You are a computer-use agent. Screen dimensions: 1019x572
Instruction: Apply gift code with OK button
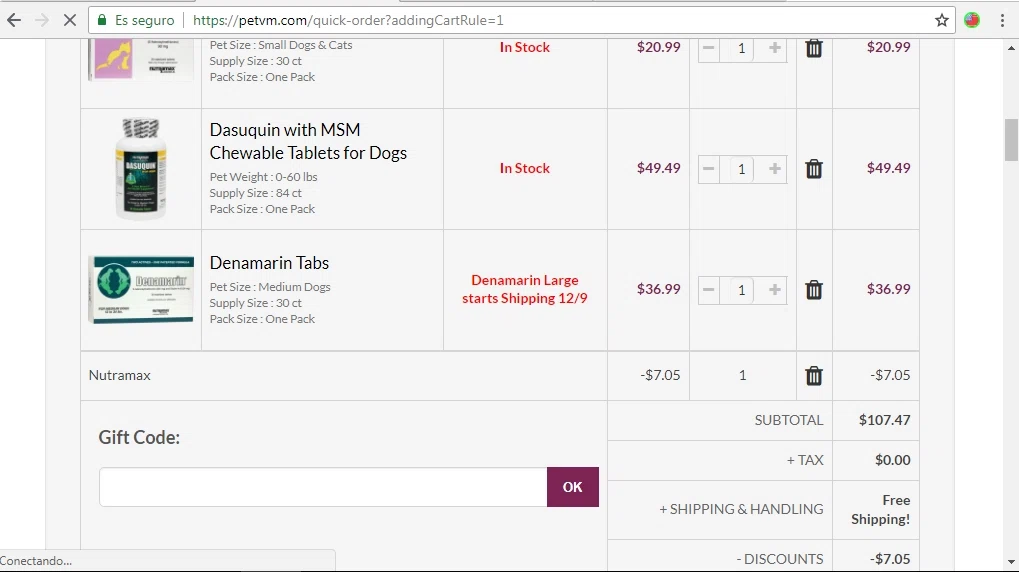coord(573,487)
